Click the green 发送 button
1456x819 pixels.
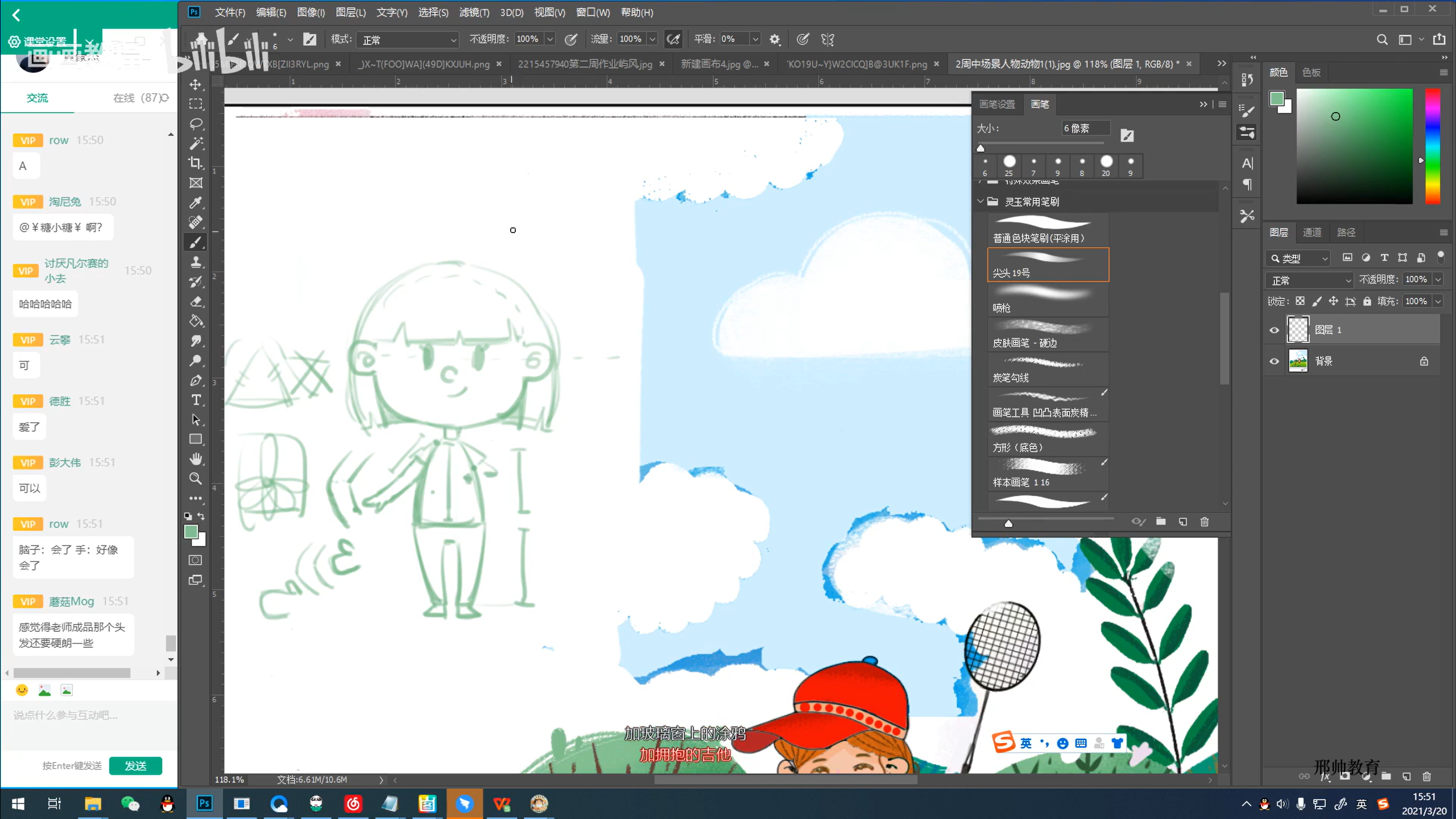click(x=135, y=766)
